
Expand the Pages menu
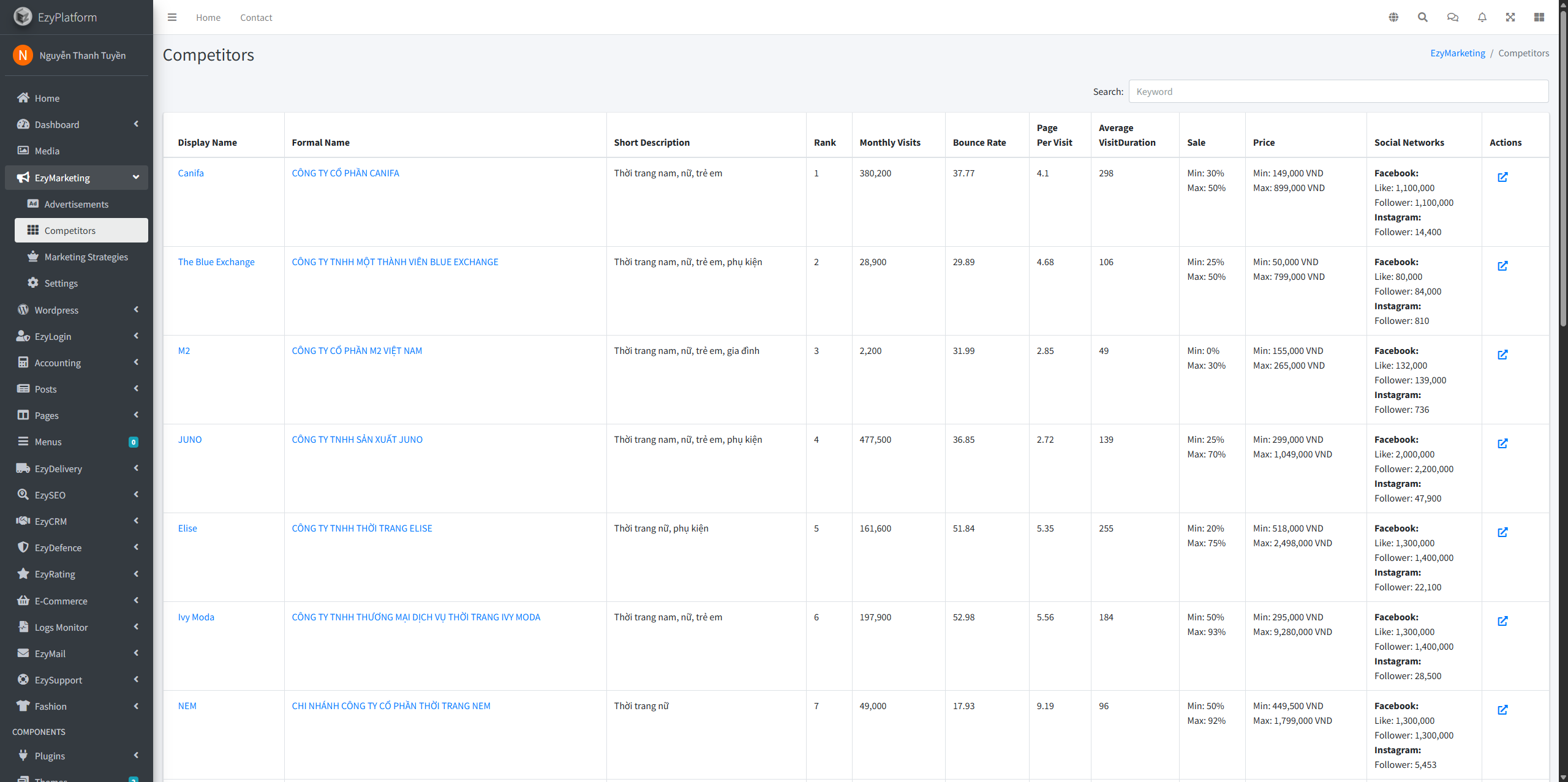(x=77, y=415)
